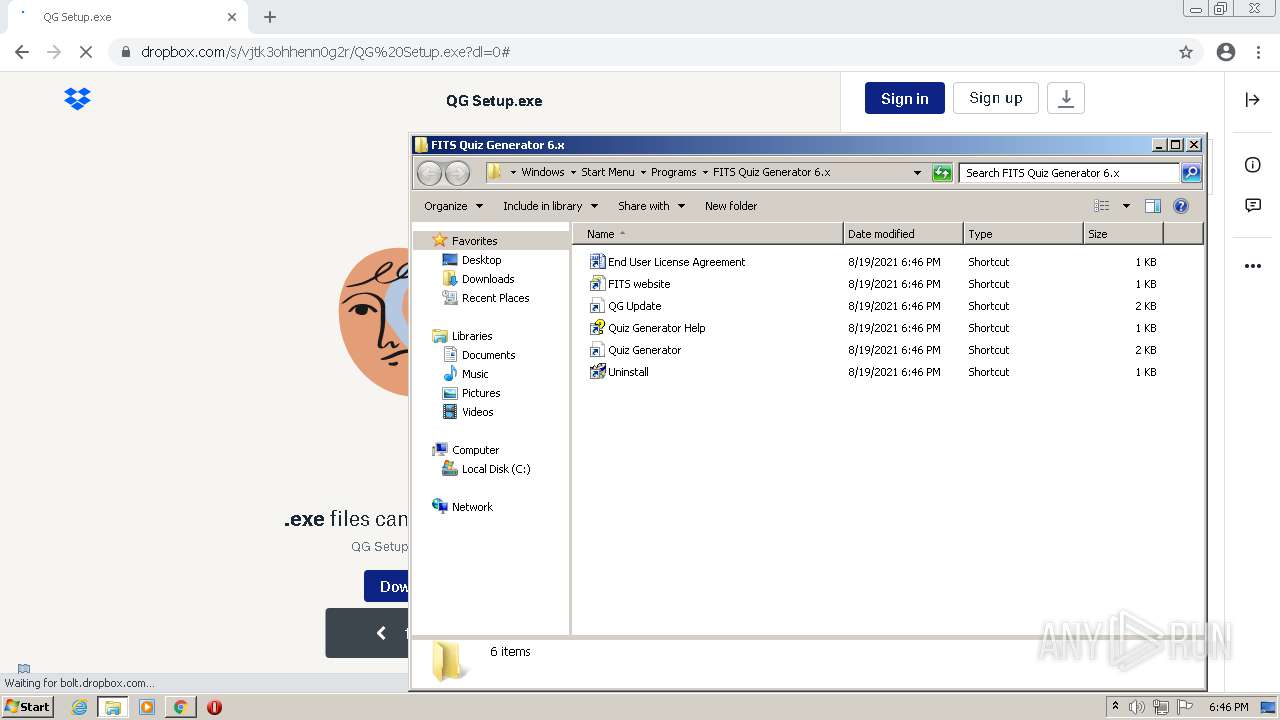This screenshot has height=720, width=1280.
Task: Open the Dropbox logo home link
Action: pos(77,98)
